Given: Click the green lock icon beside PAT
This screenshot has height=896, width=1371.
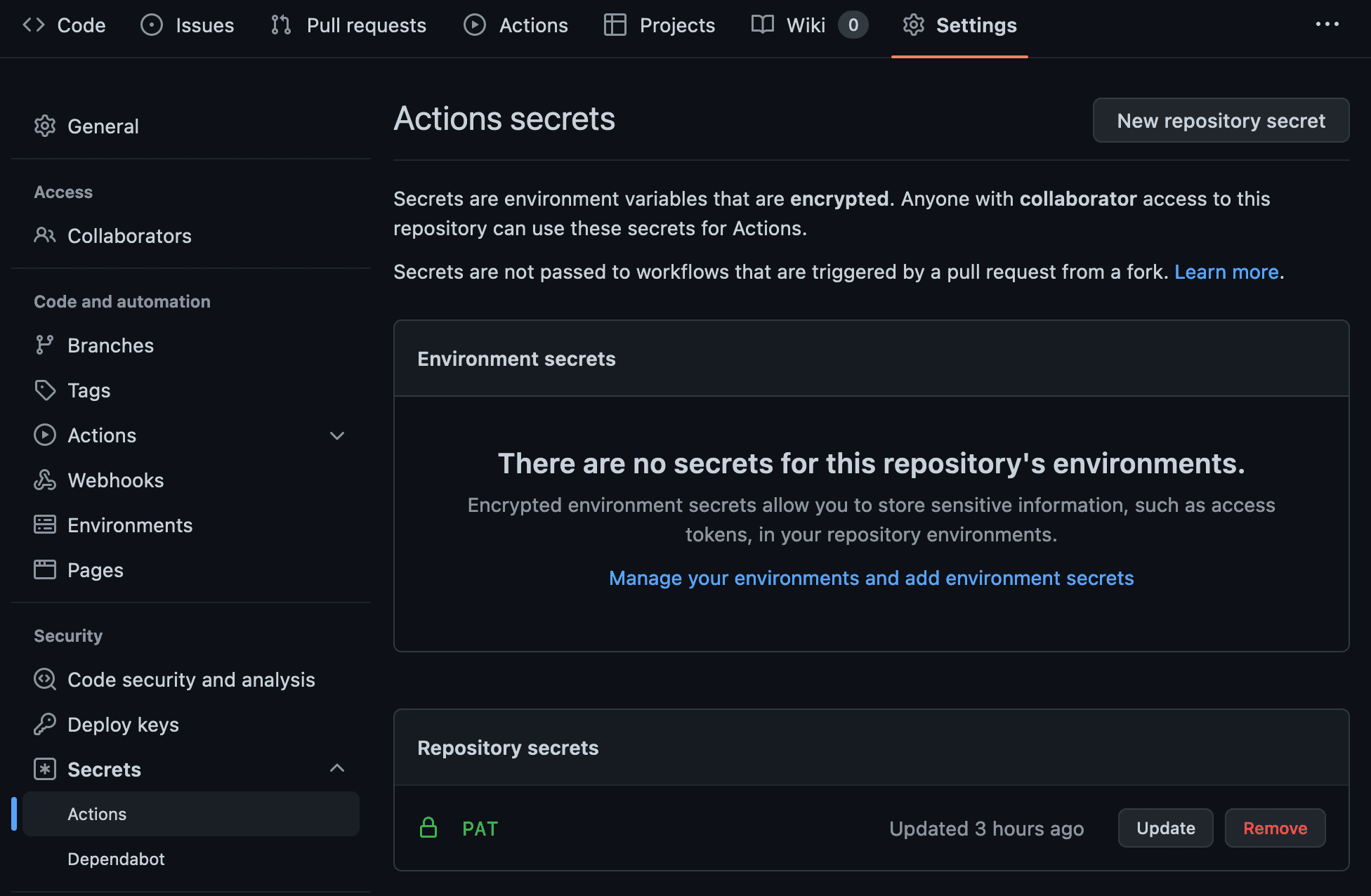Looking at the screenshot, I should point(428,828).
